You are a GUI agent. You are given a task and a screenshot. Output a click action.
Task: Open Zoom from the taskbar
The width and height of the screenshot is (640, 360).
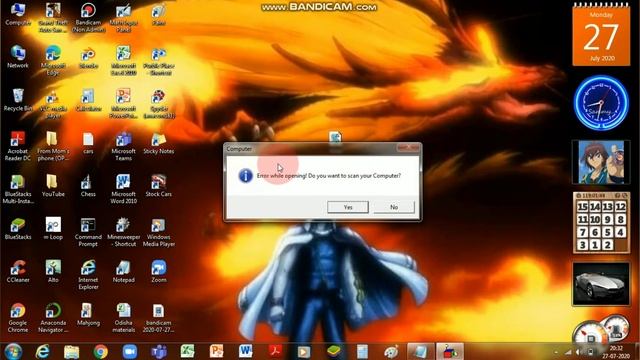(129, 351)
